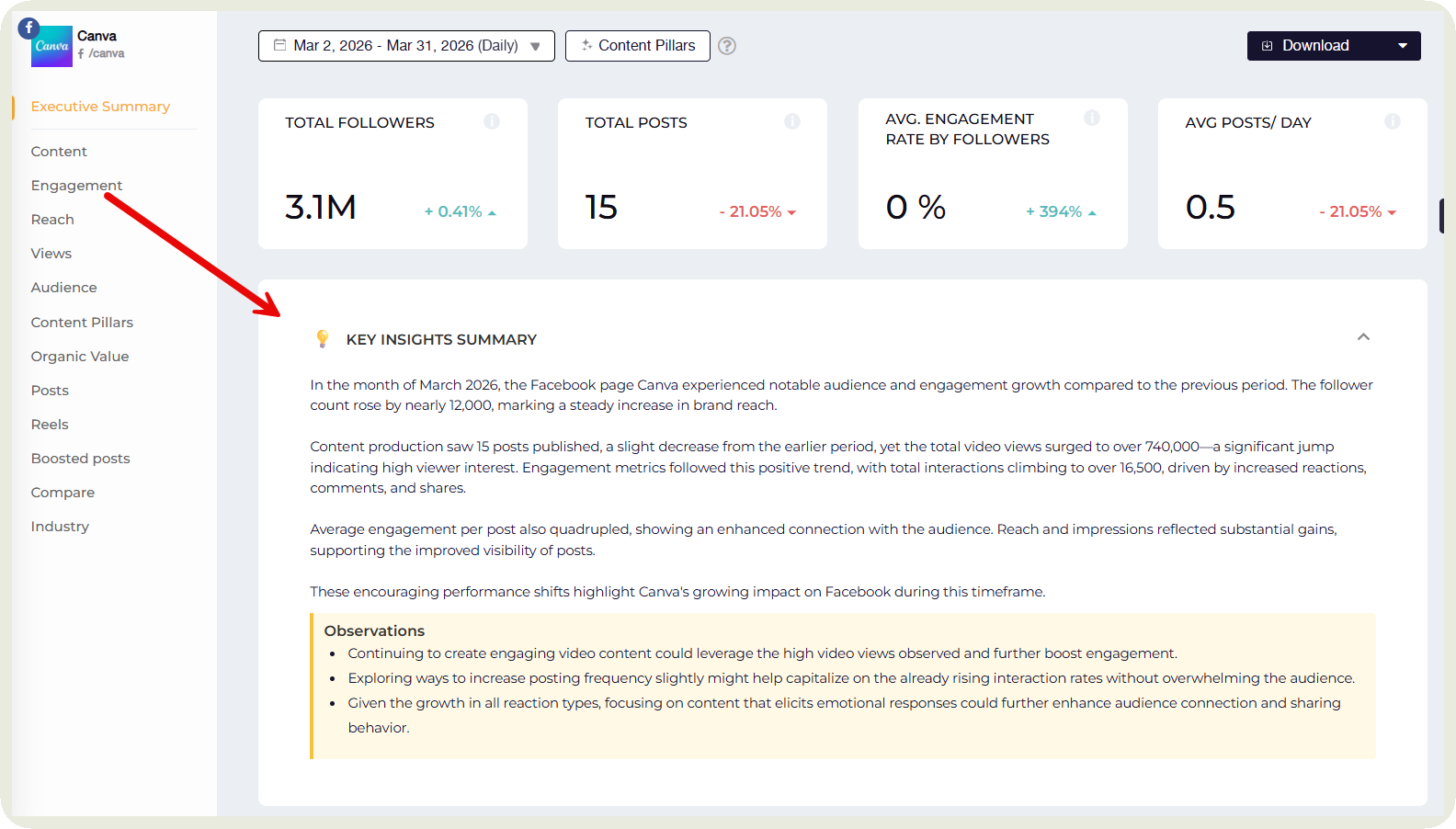Click the TOTAL POSTS card title
1456x829 pixels.
(636, 123)
